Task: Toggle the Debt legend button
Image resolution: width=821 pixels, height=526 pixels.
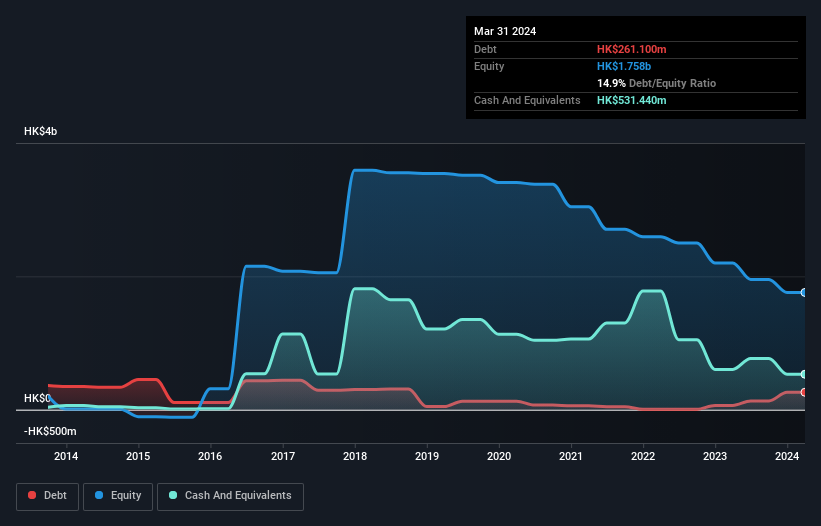Action: pos(48,496)
